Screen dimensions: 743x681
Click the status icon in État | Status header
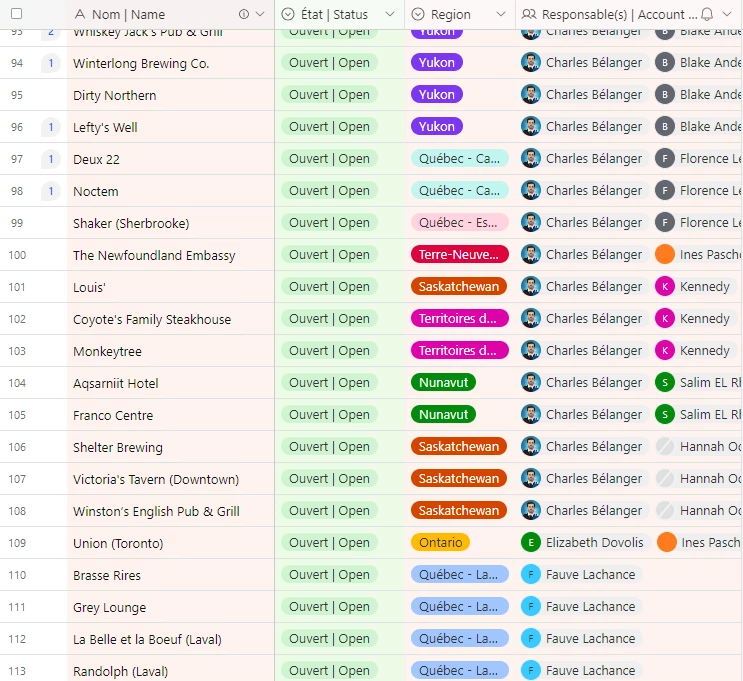coord(288,14)
